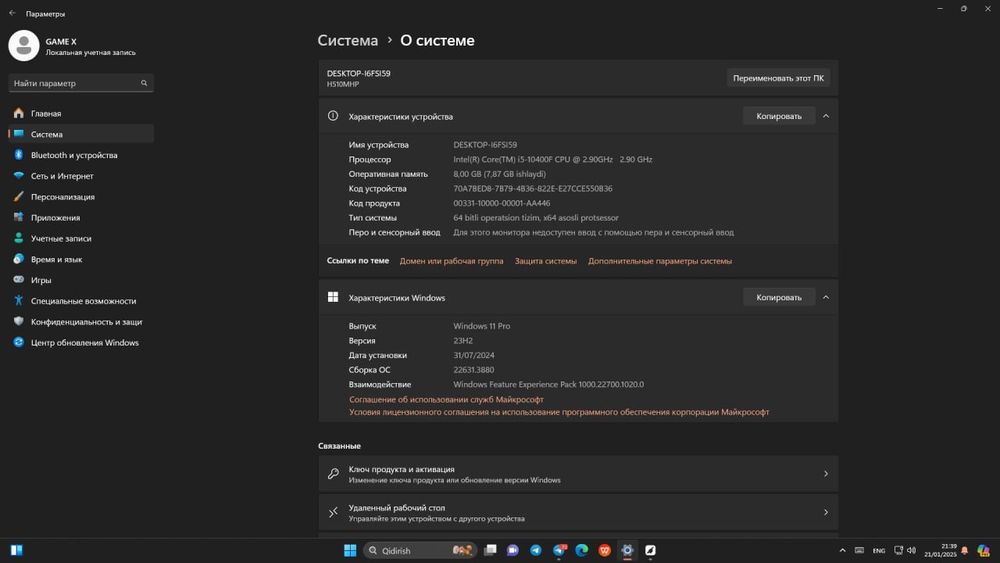Viewport: 1000px width, 563px height.
Task: Click the back arrow in Параметры
Action: [12, 13]
